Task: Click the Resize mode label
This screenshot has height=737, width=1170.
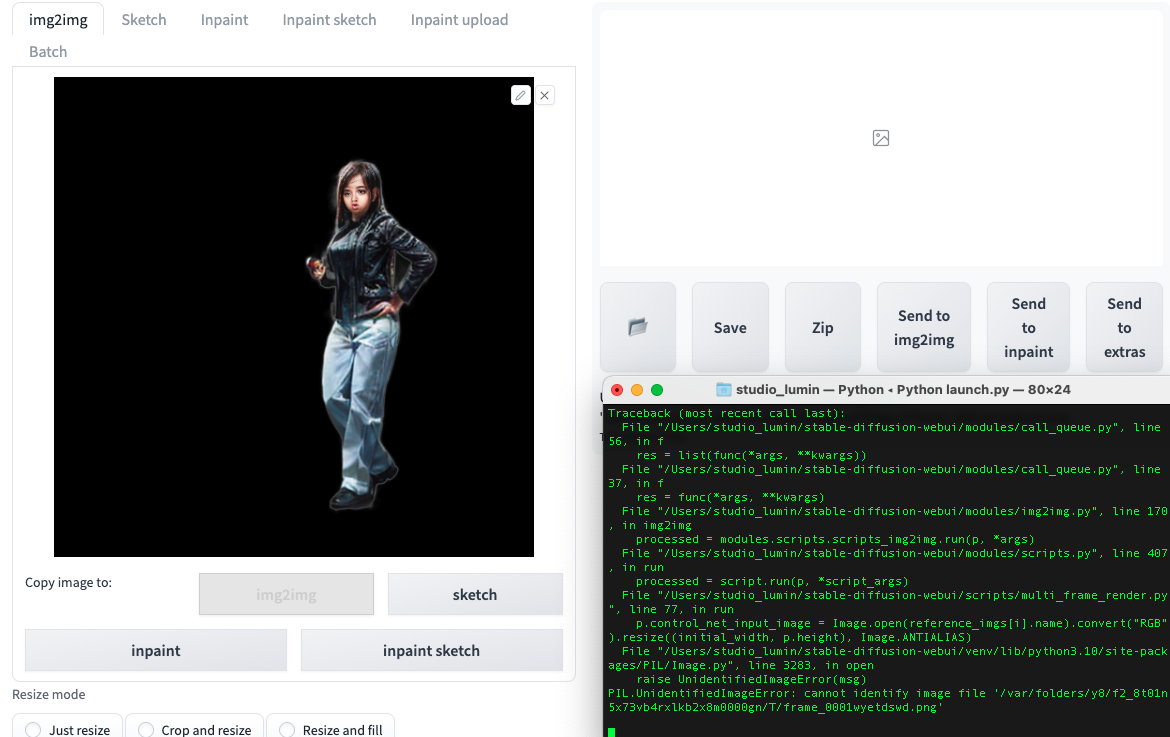Action: coord(49,694)
